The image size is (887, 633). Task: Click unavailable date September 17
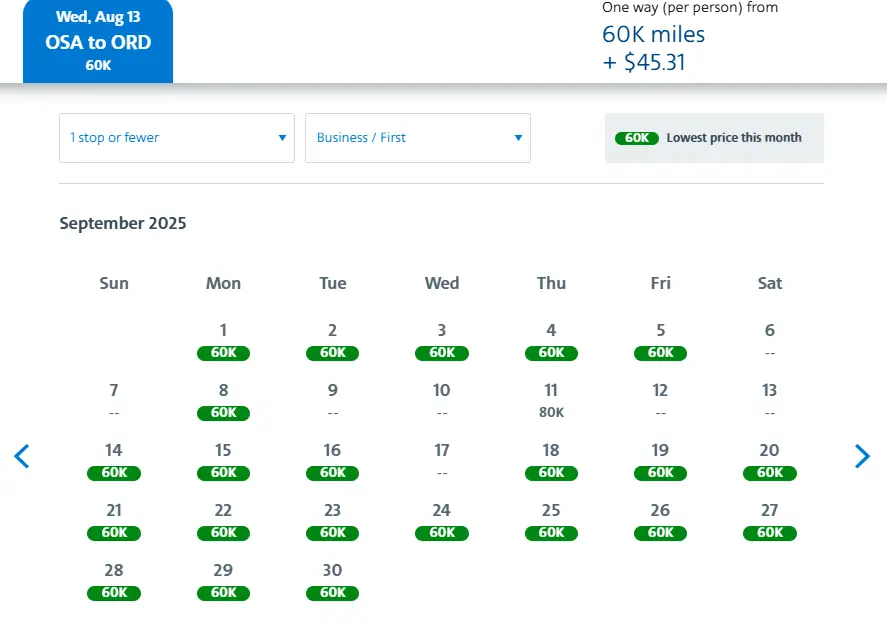442,461
